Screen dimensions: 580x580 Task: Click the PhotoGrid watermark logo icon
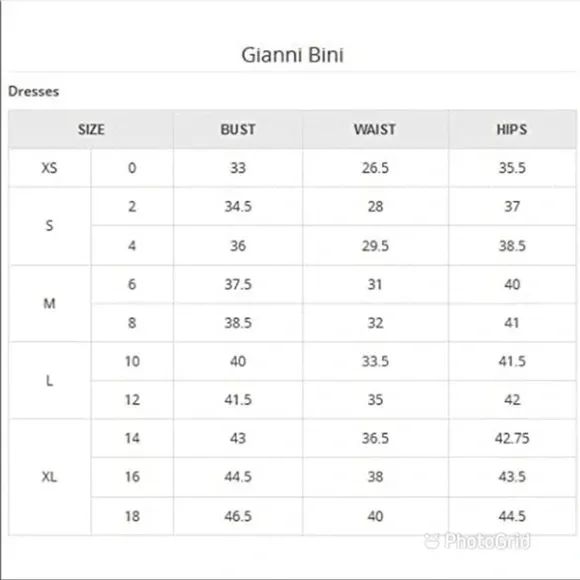(432, 541)
